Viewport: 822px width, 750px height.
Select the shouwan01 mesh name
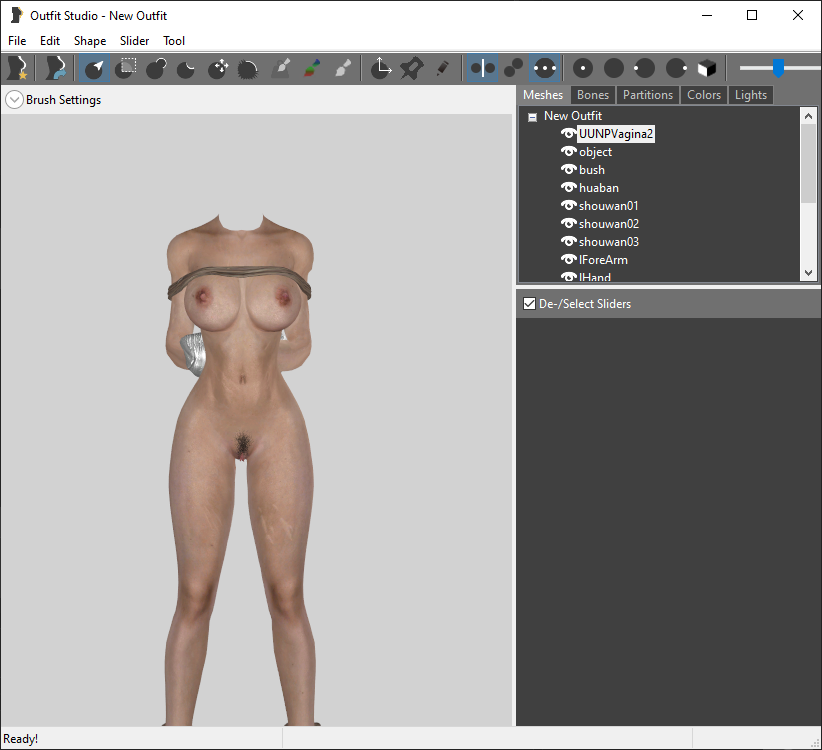point(609,206)
